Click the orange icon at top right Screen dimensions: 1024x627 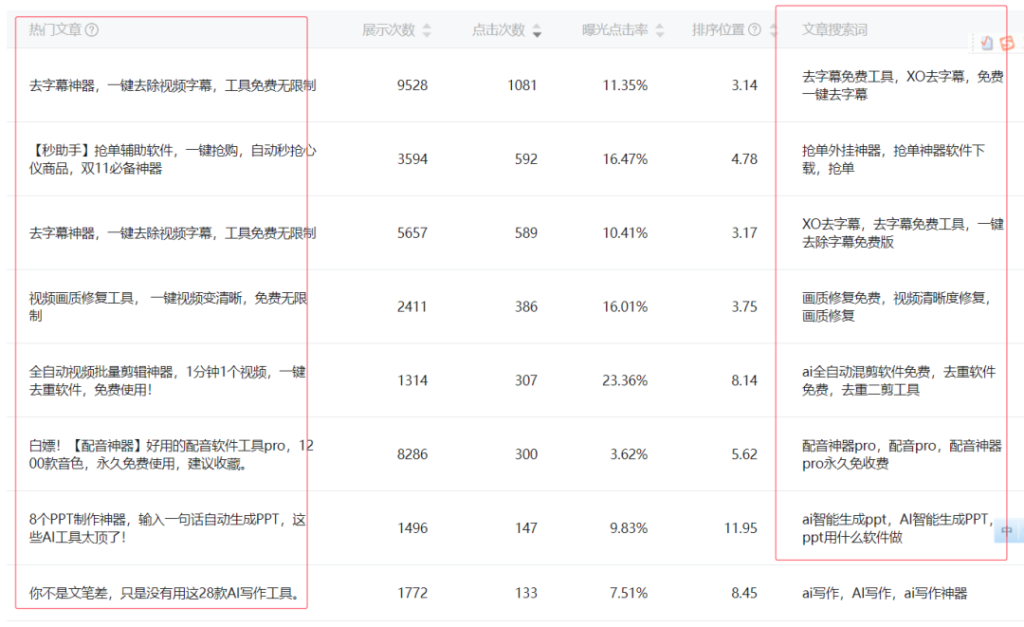point(1006,43)
